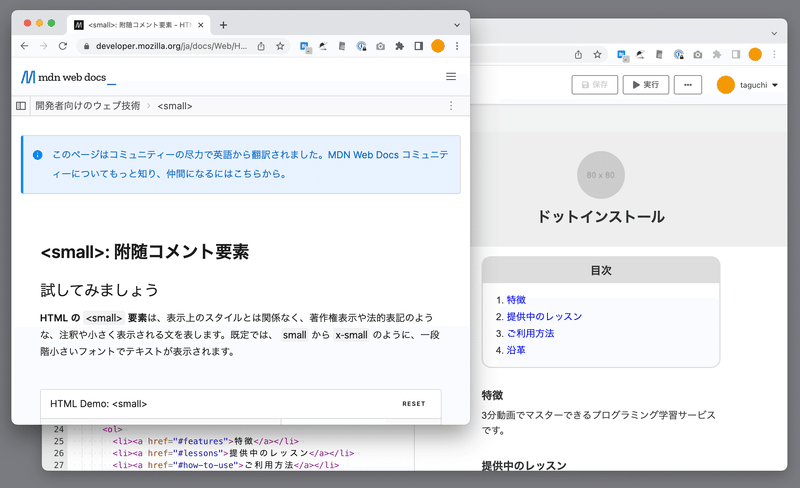Open the 特徴 table of contents link

pyautogui.click(x=516, y=300)
